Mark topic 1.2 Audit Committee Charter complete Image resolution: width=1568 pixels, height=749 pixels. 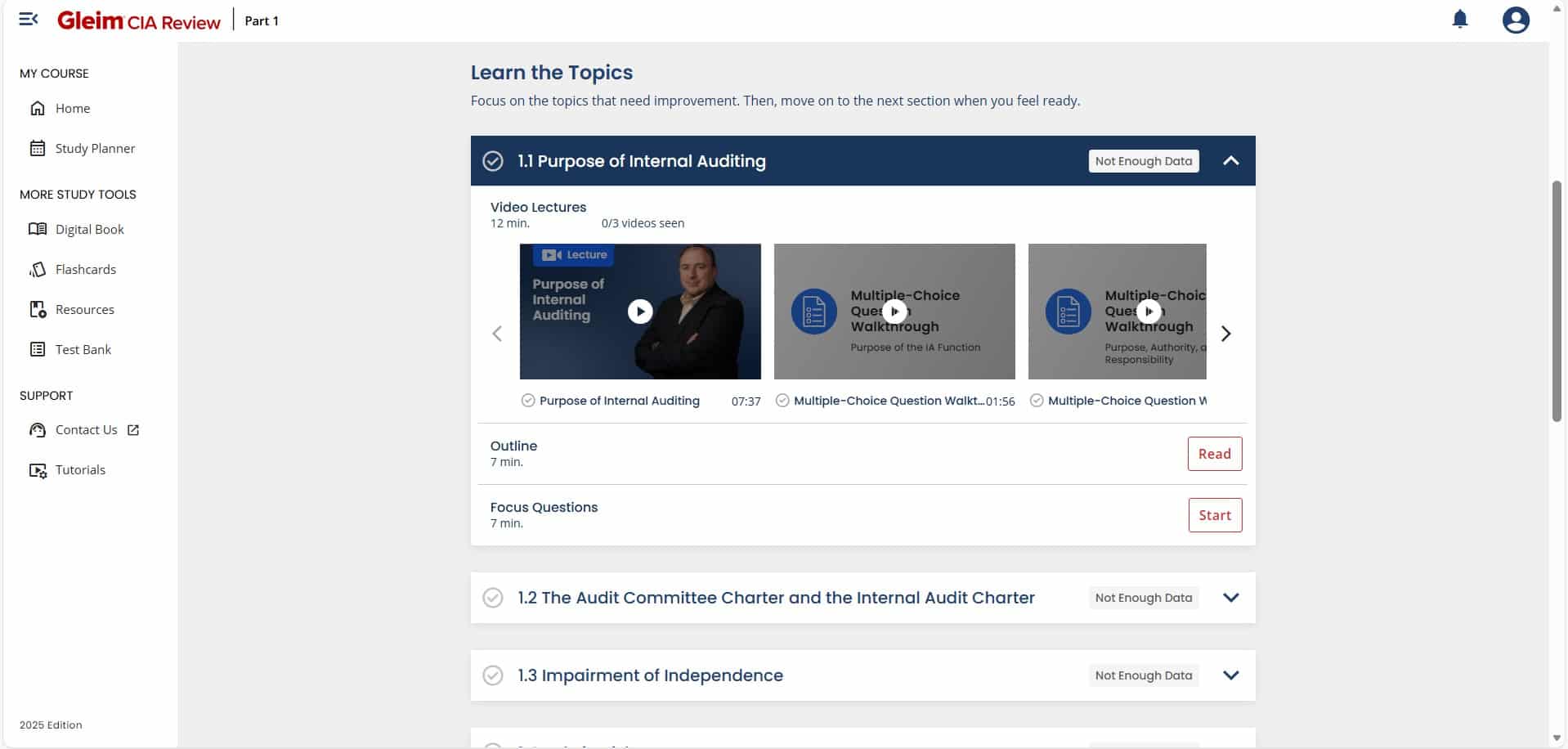(x=493, y=598)
